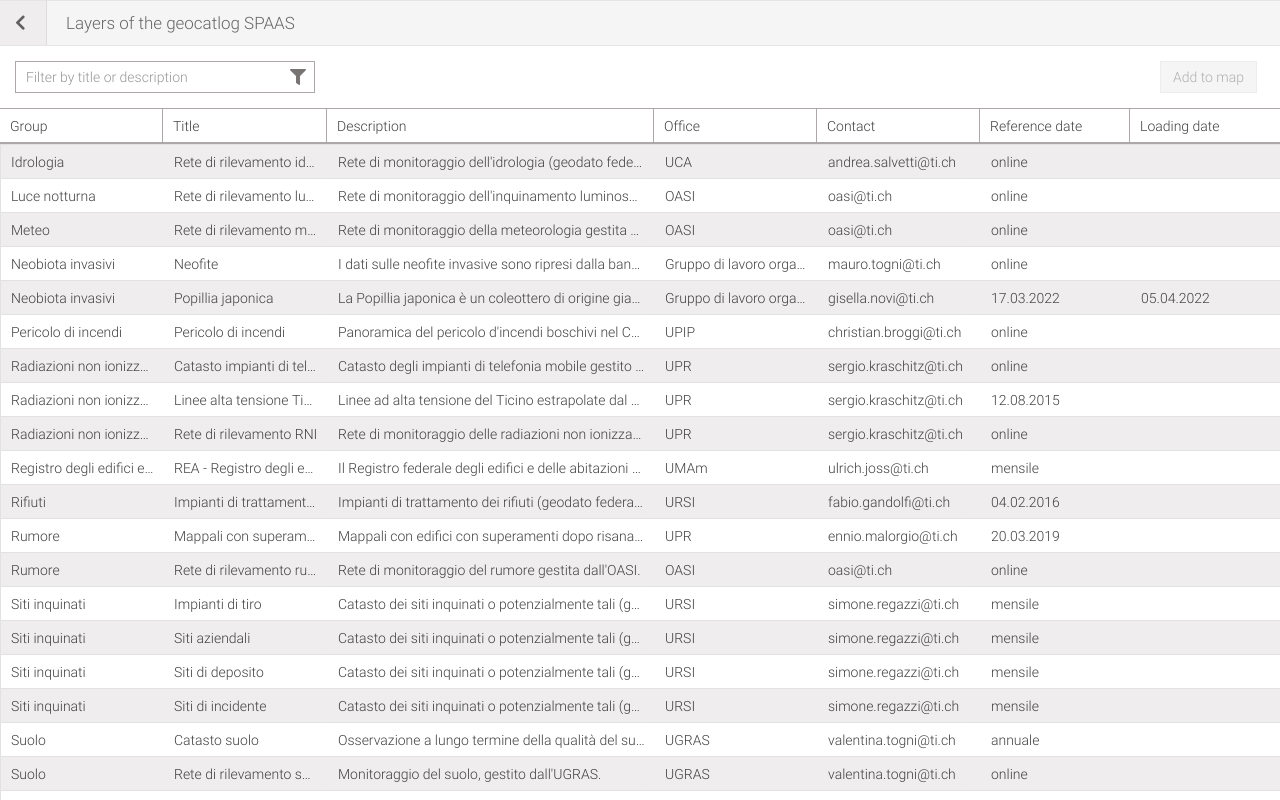Select the Linee alta tensione Ti... row
The height and width of the screenshot is (800, 1280).
point(640,400)
